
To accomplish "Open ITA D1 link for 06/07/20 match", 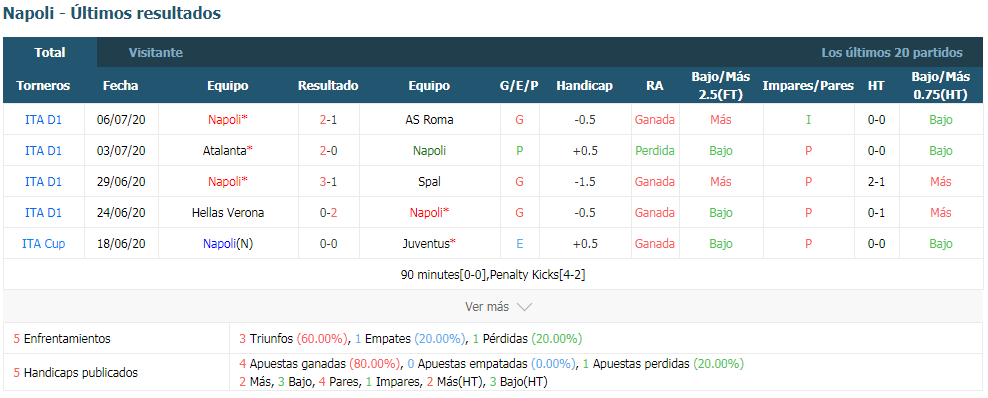I will coord(43,120).
